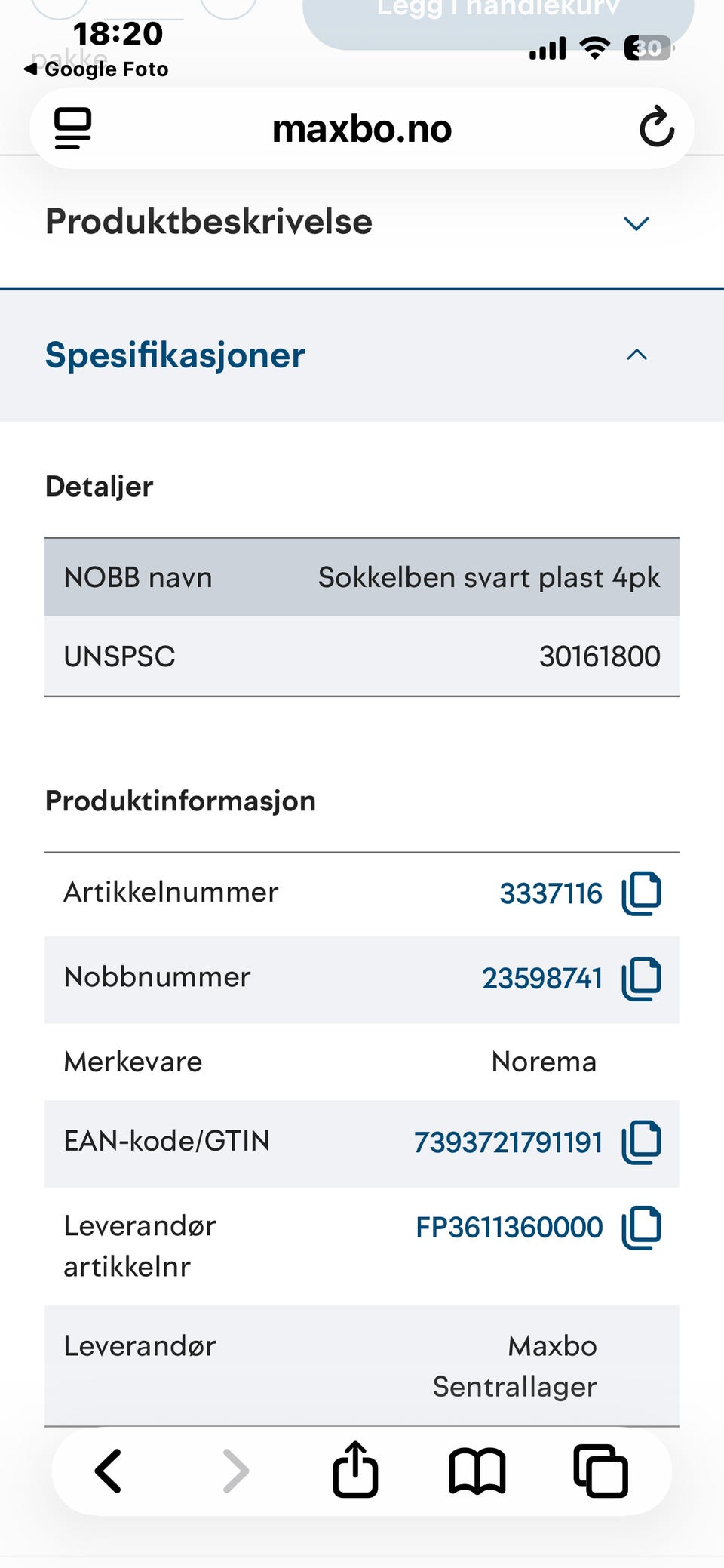
Task: Reload the maxbo.no page
Action: pyautogui.click(x=656, y=127)
